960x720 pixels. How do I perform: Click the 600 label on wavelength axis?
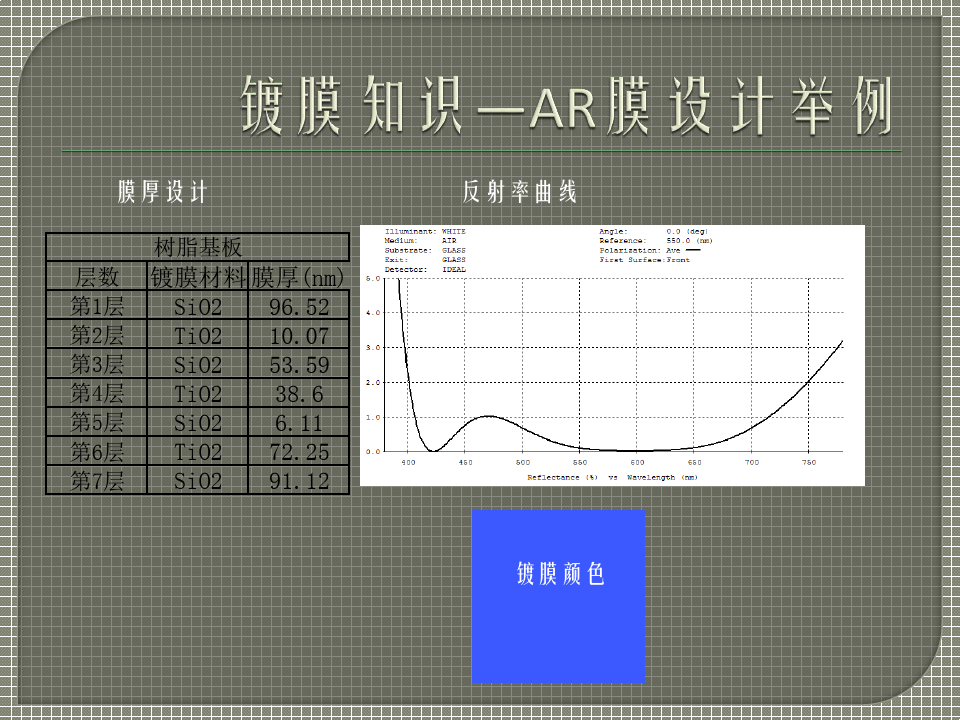click(637, 462)
